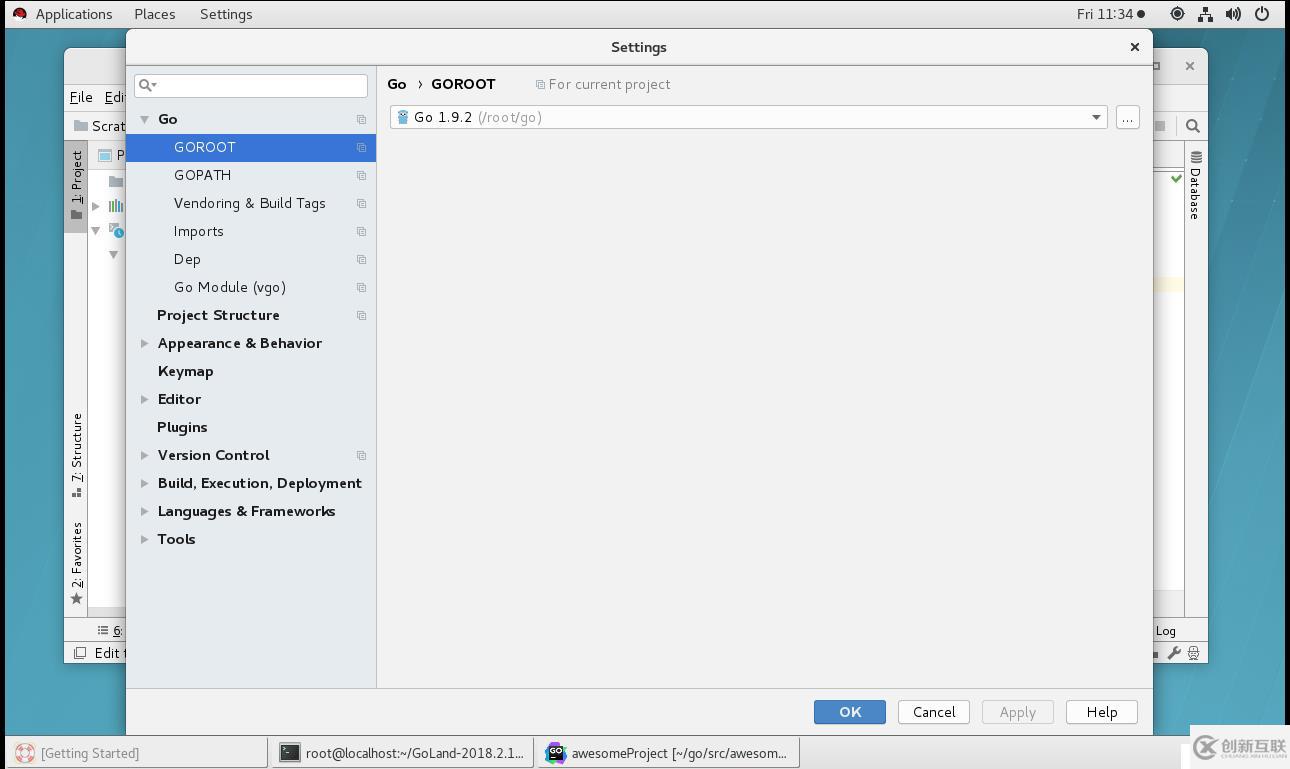Screen dimensions: 1290x769
Task: Click project-level icon beside GOROOT
Action: pyautogui.click(x=361, y=147)
